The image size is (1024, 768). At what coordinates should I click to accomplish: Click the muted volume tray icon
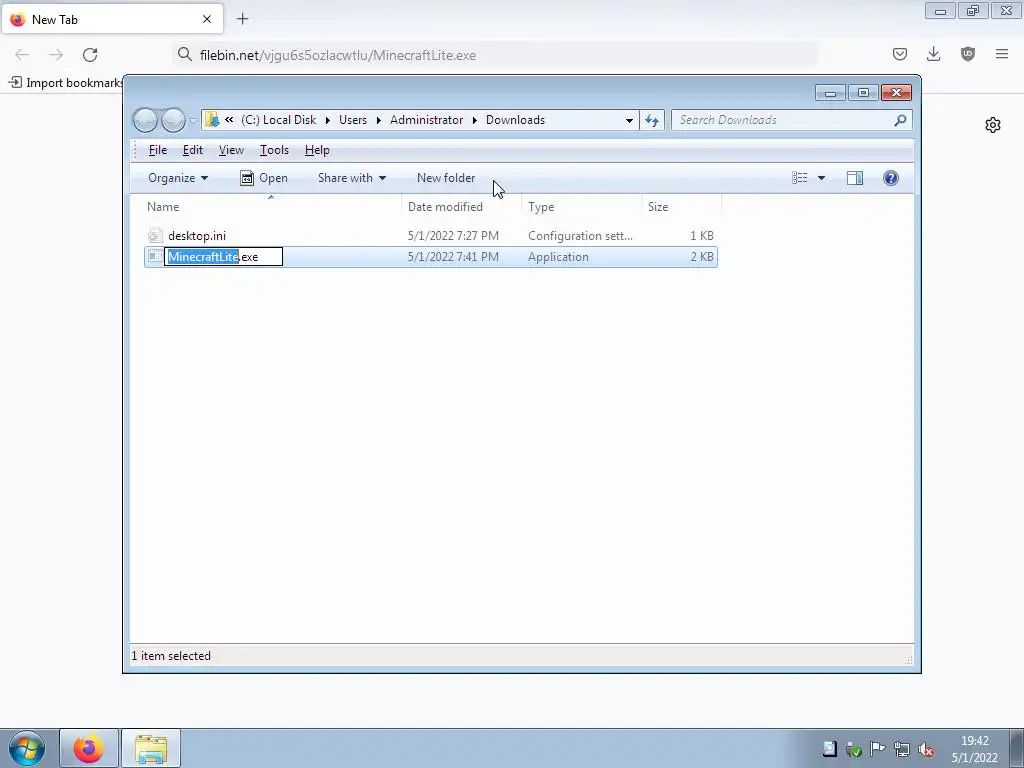(x=926, y=749)
